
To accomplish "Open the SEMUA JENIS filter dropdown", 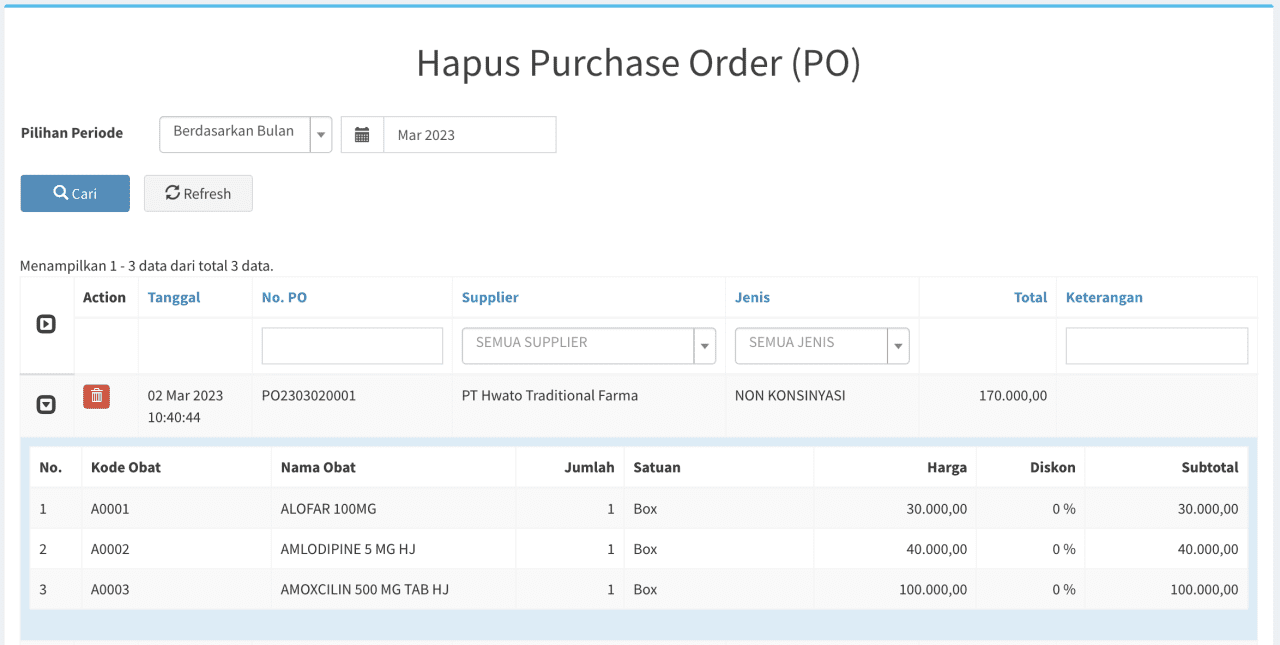I will (x=821, y=346).
